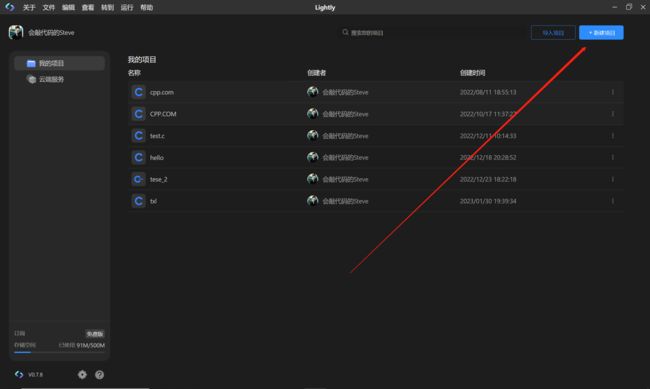Click the magnifier search icon

345,32
